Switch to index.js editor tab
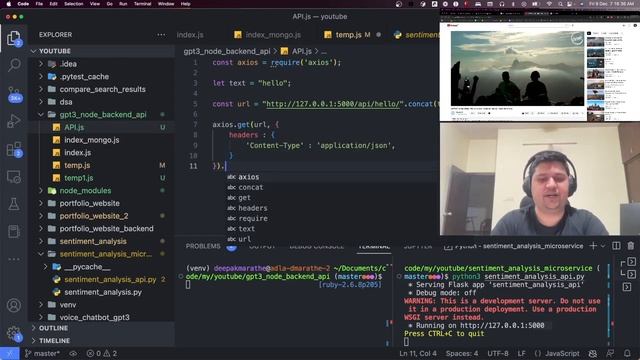The image size is (640, 360). (190, 35)
